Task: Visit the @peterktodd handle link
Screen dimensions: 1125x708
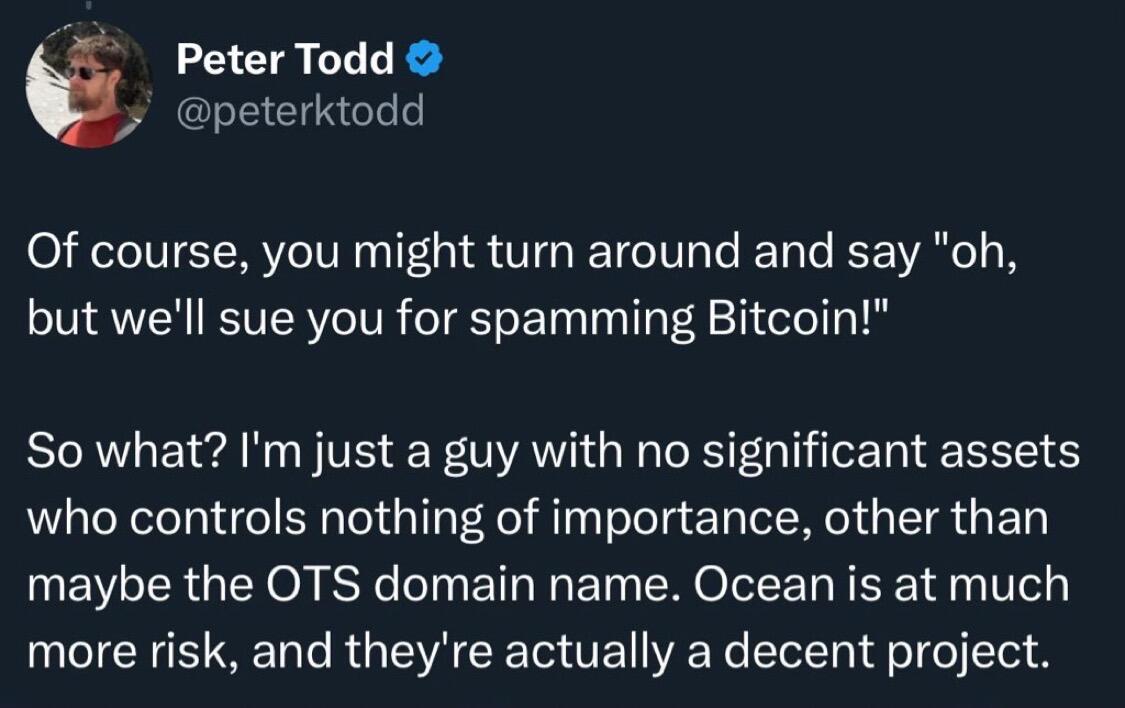Action: (x=301, y=111)
